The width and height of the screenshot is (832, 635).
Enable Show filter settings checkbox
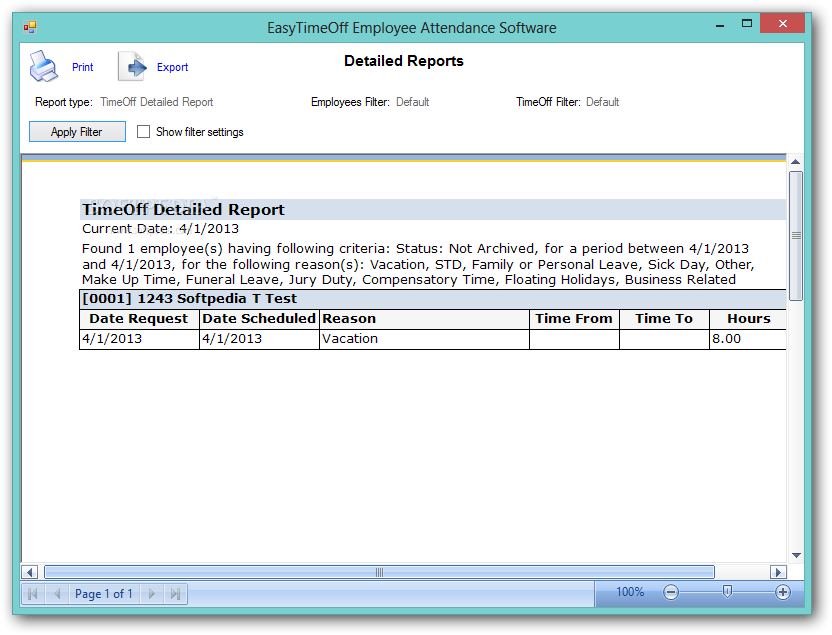pos(143,132)
